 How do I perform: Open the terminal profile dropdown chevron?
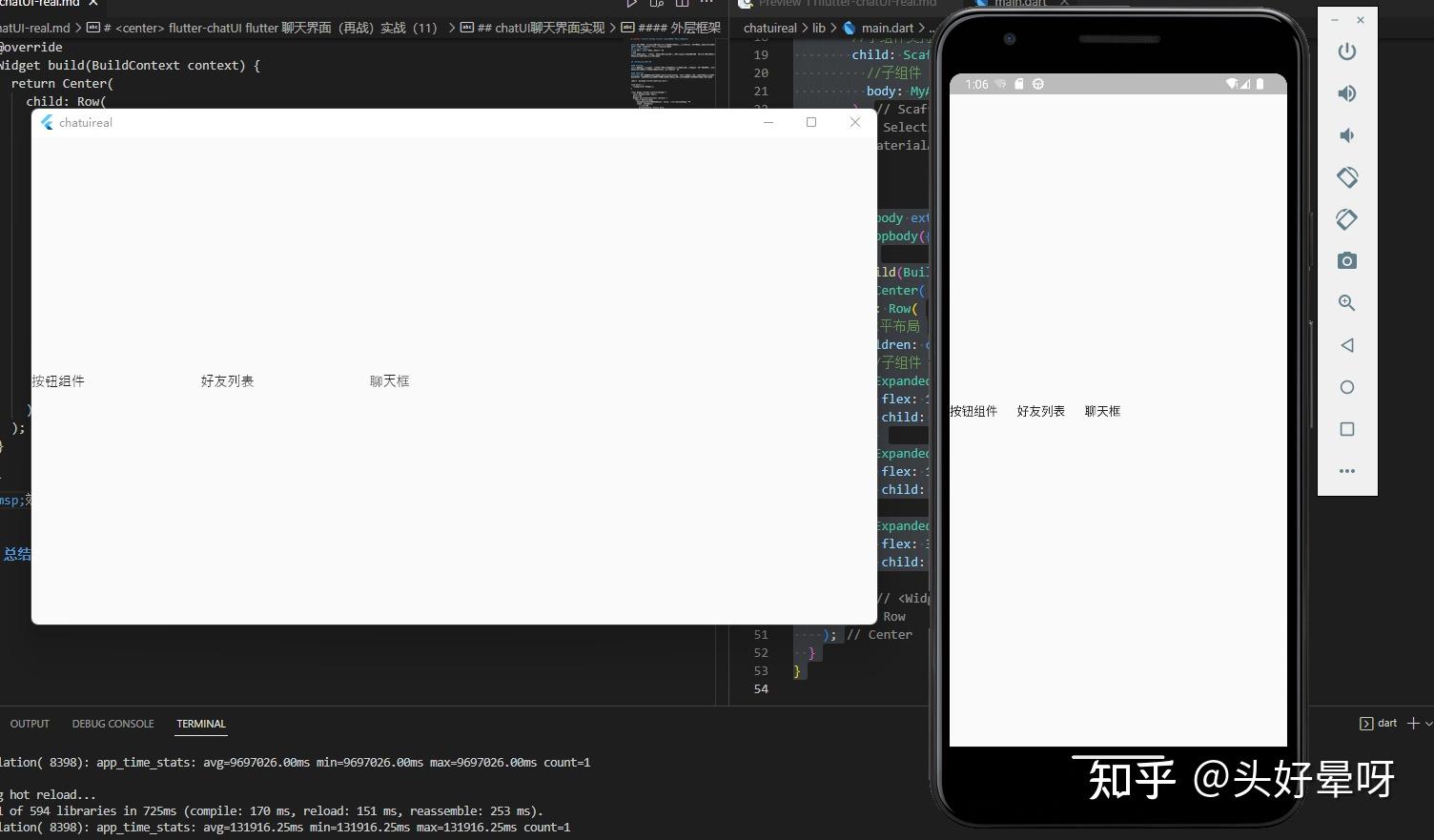[x=1429, y=723]
